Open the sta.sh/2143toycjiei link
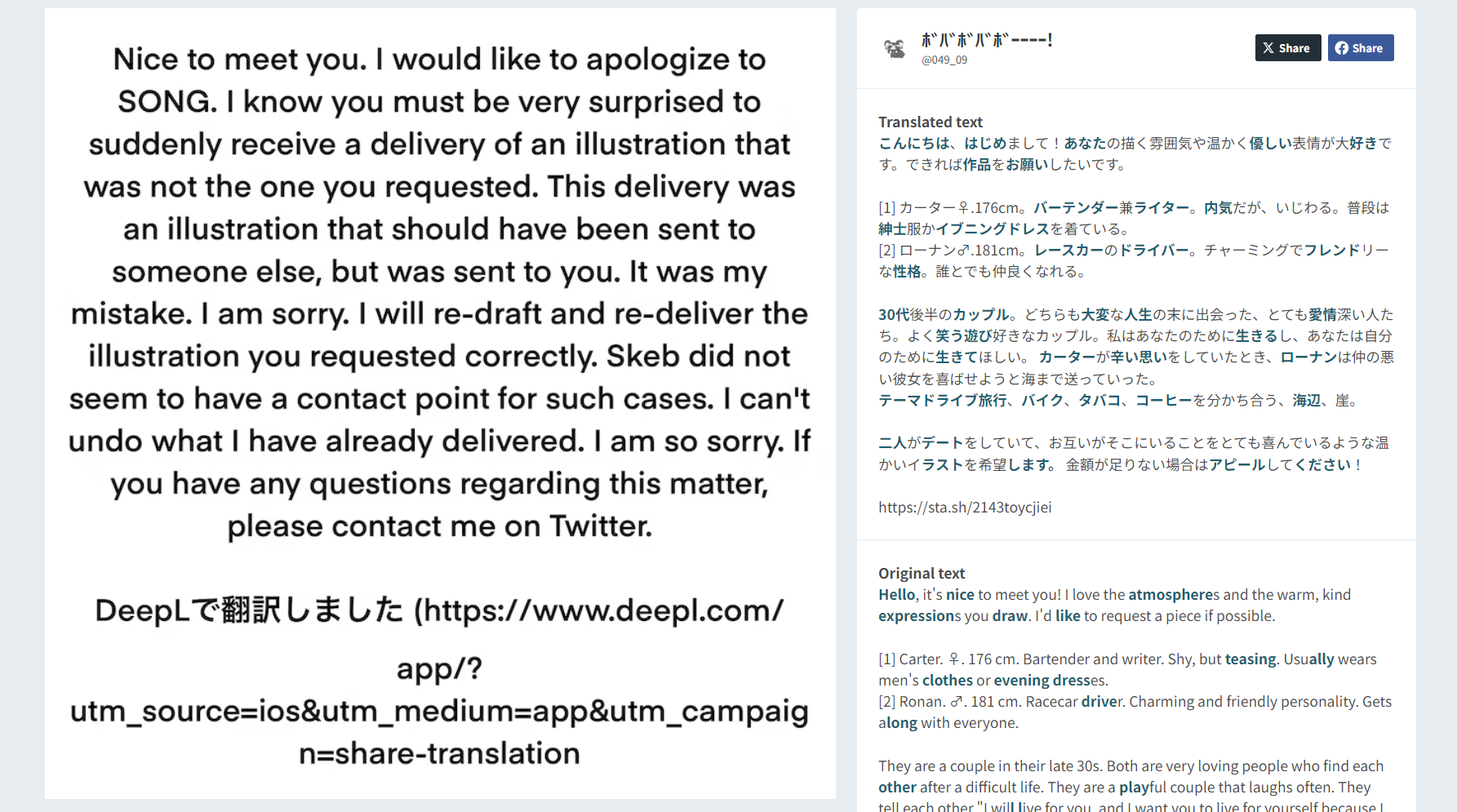 pos(965,507)
